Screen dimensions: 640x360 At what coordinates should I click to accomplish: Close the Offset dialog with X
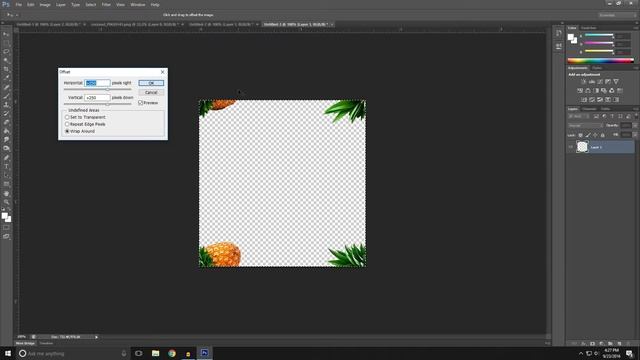[x=163, y=72]
